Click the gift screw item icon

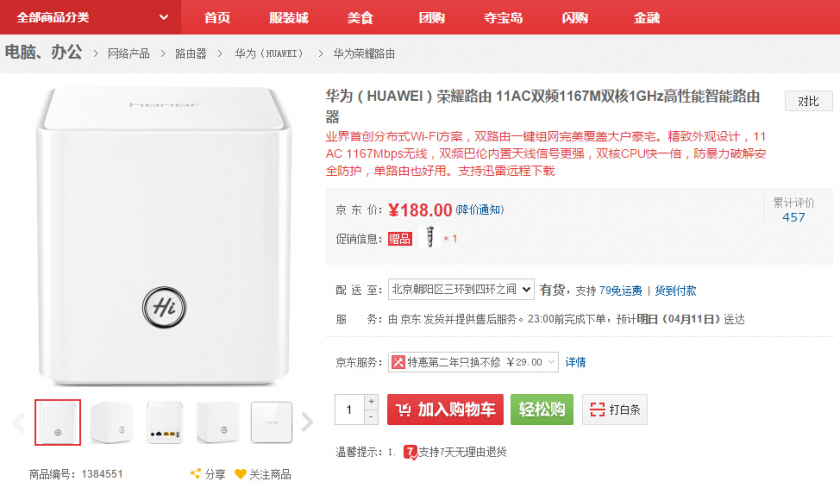pos(430,238)
